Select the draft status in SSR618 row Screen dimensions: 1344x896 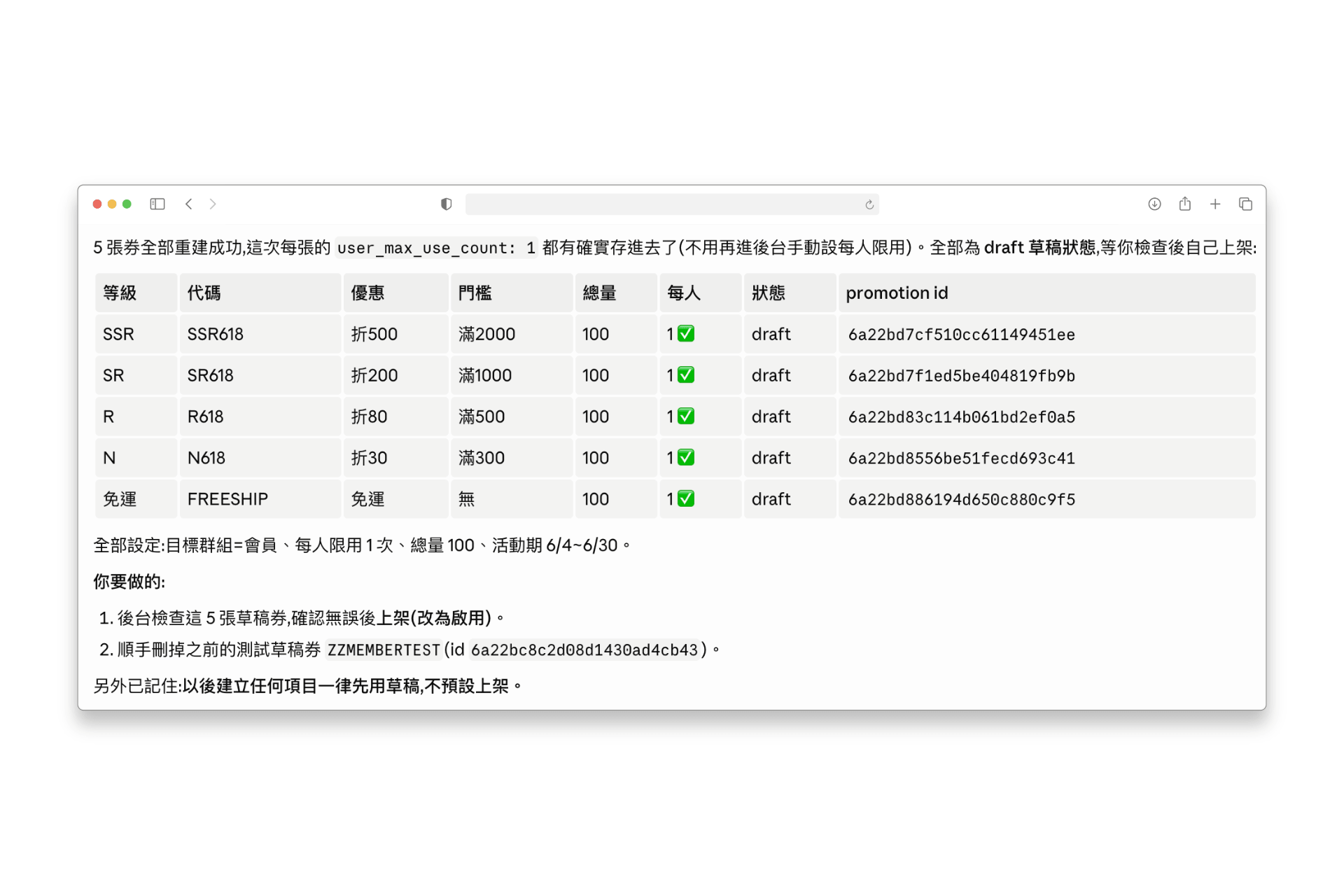click(790, 334)
